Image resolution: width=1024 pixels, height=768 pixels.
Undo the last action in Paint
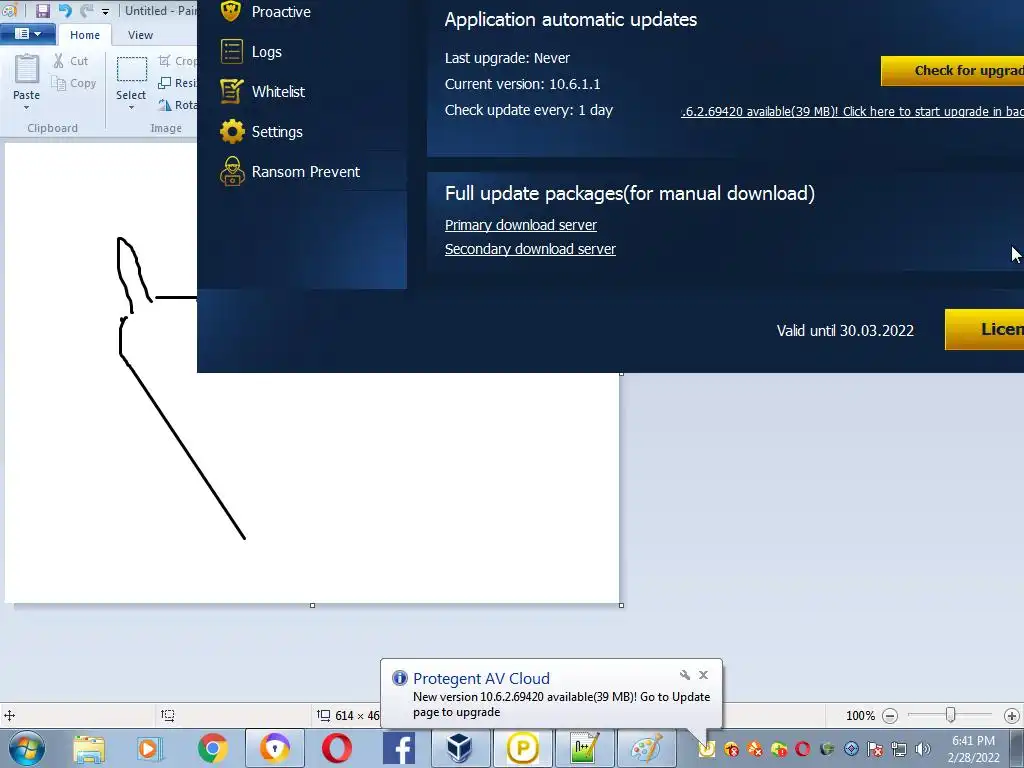[x=65, y=10]
